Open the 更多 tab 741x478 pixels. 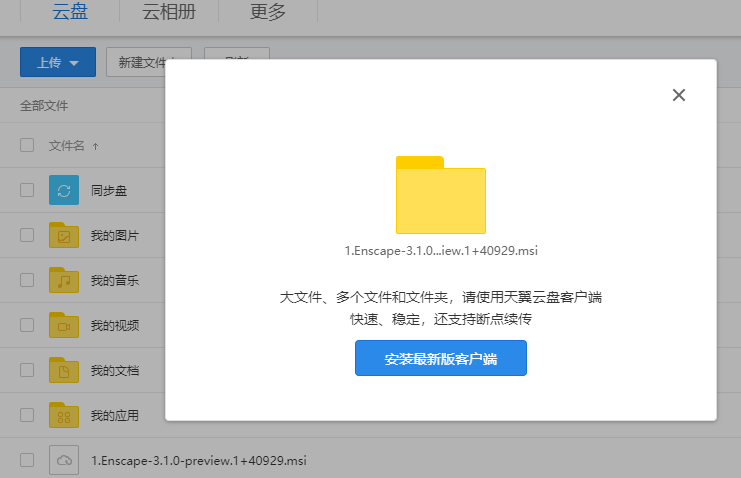pyautogui.click(x=267, y=11)
